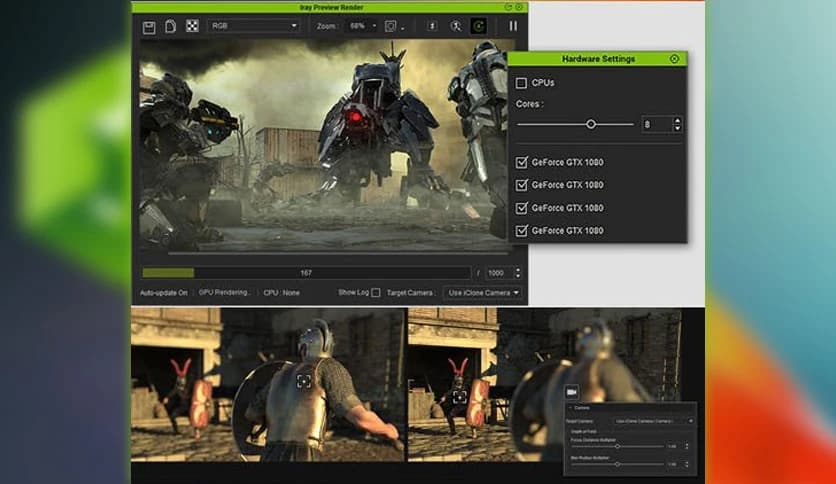Toggle the checkerboard alpha background icon
Screen dimensions: 836x484
192,26
